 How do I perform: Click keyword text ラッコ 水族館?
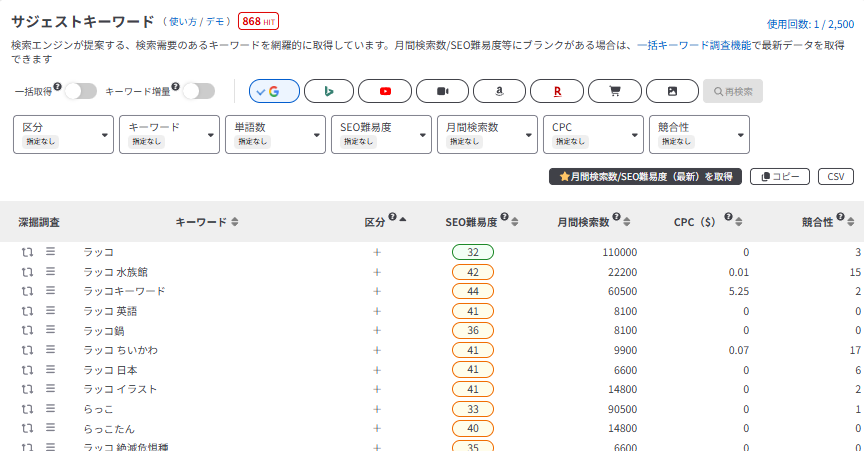click(115, 272)
